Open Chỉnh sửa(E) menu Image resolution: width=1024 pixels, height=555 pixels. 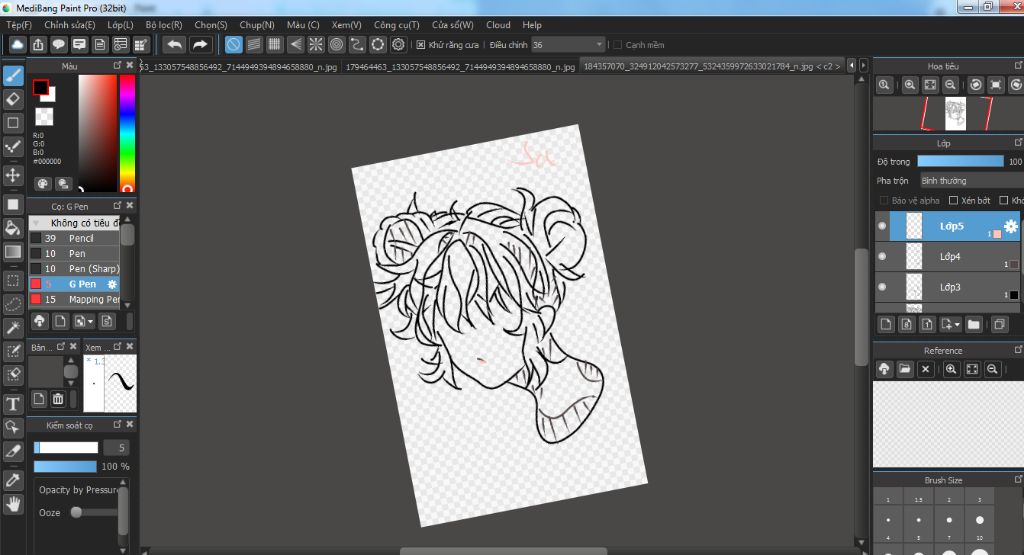click(69, 25)
